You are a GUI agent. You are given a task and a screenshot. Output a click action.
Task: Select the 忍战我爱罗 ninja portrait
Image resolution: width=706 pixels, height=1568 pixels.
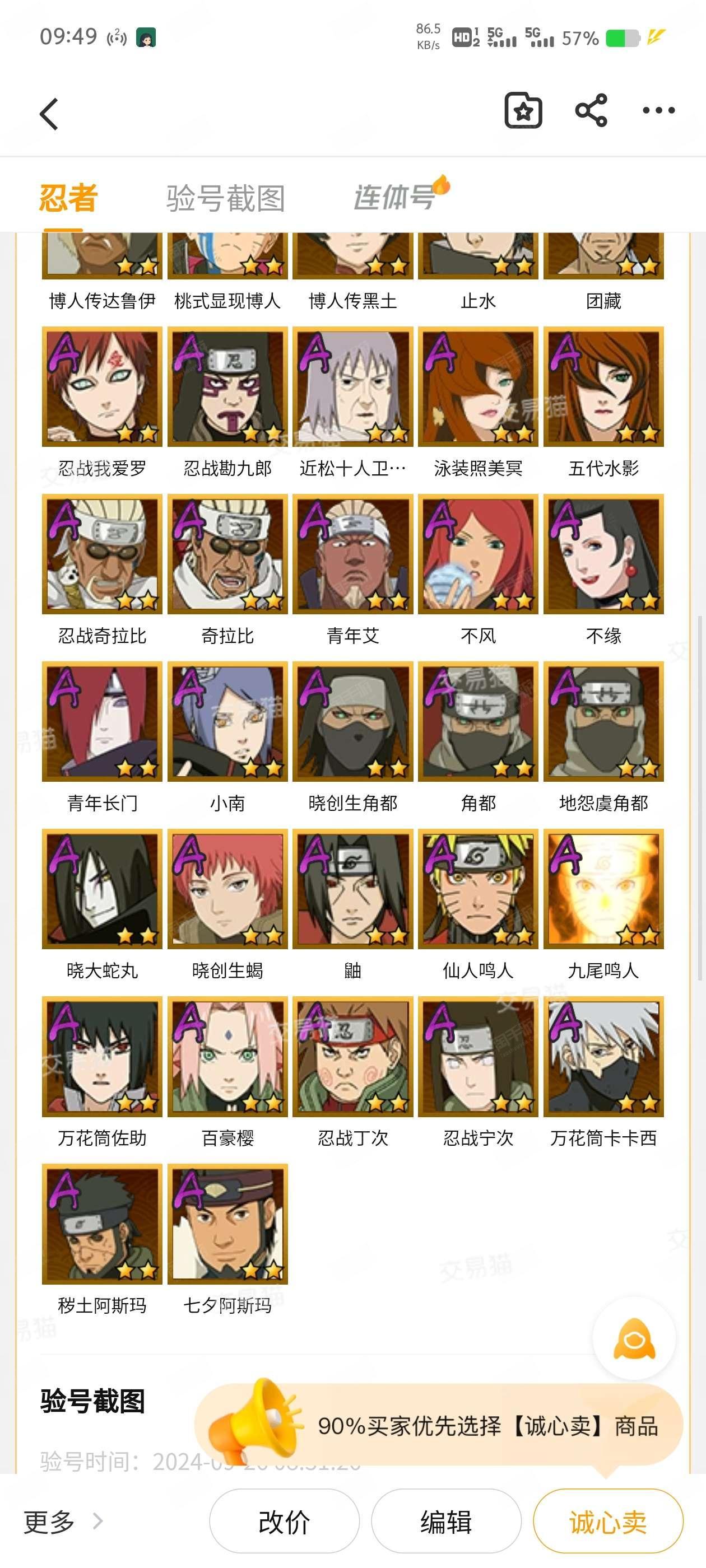pyautogui.click(x=103, y=386)
